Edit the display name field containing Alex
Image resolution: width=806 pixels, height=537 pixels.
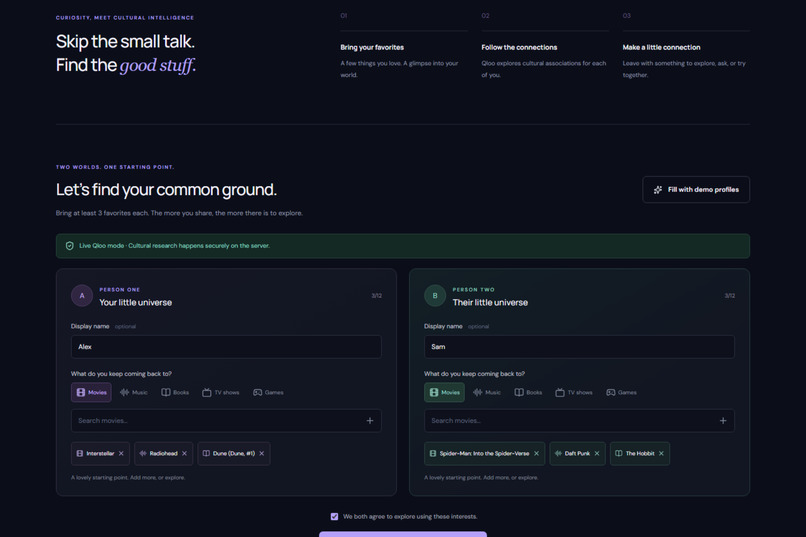[x=226, y=347]
